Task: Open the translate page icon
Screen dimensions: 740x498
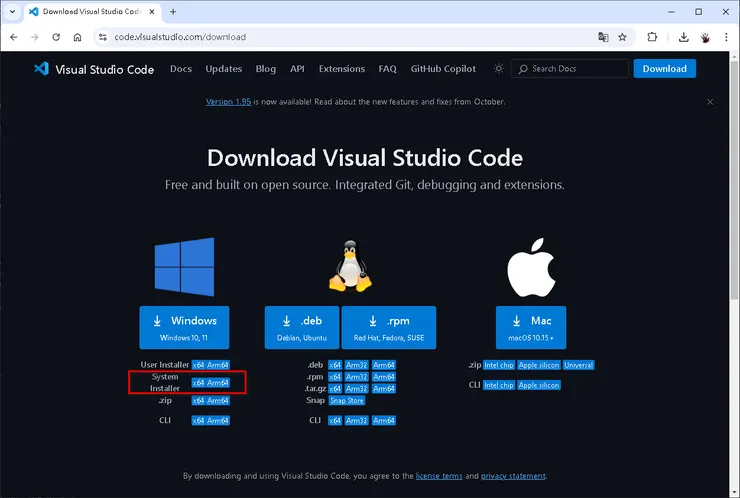Action: 603,37
